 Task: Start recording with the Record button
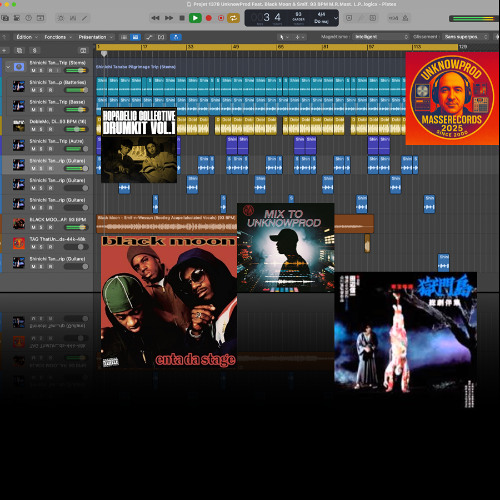[209, 18]
